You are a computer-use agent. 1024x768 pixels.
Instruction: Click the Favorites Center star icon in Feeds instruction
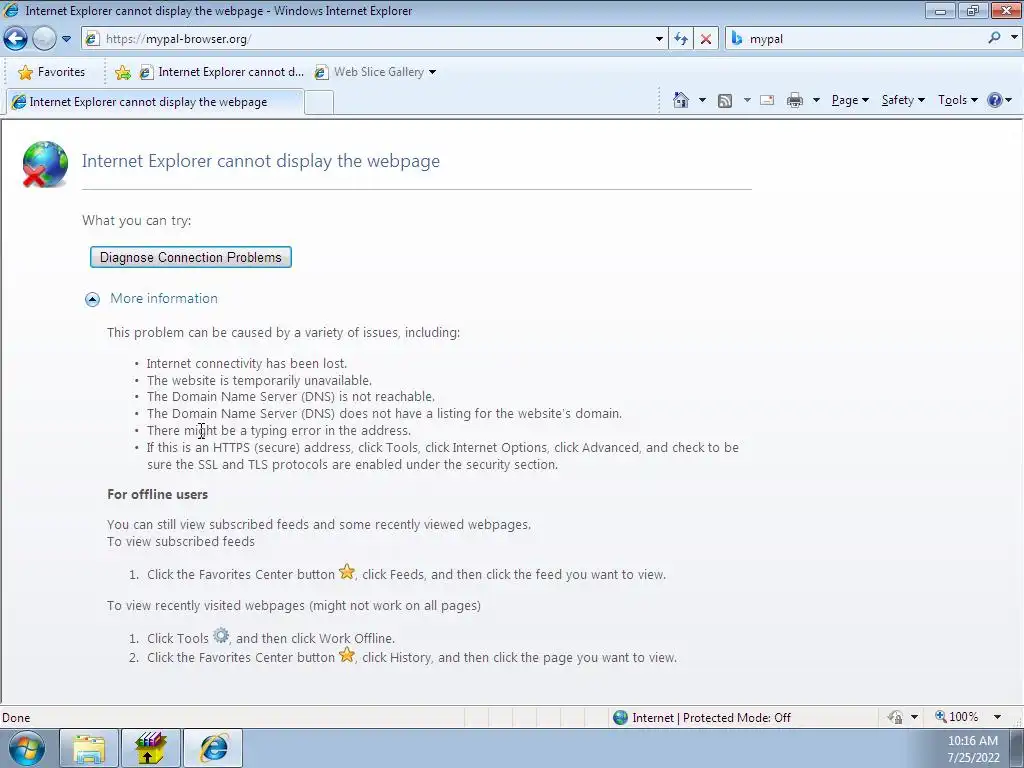pyautogui.click(x=347, y=572)
